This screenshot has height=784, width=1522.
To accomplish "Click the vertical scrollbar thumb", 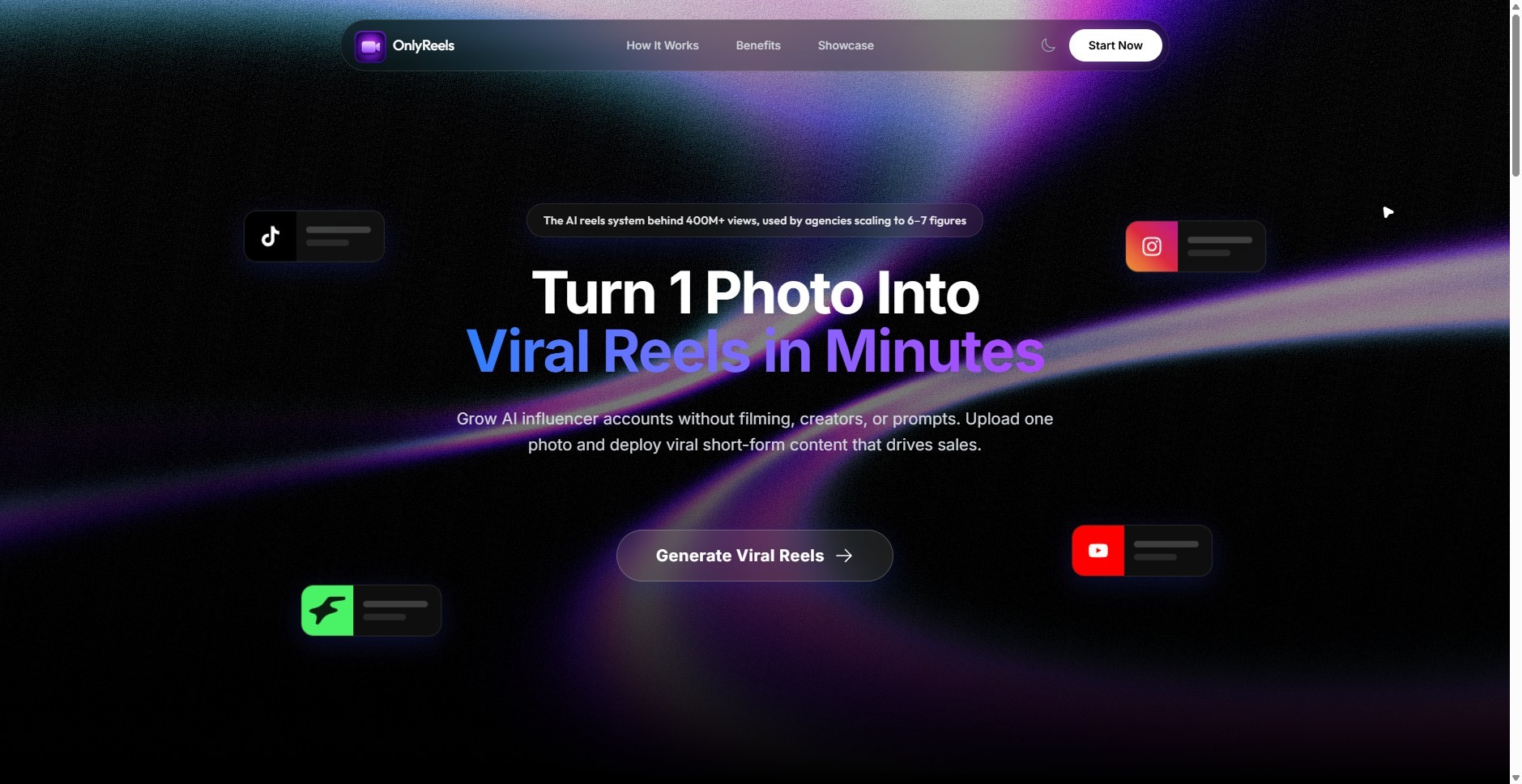I will pos(1516,96).
